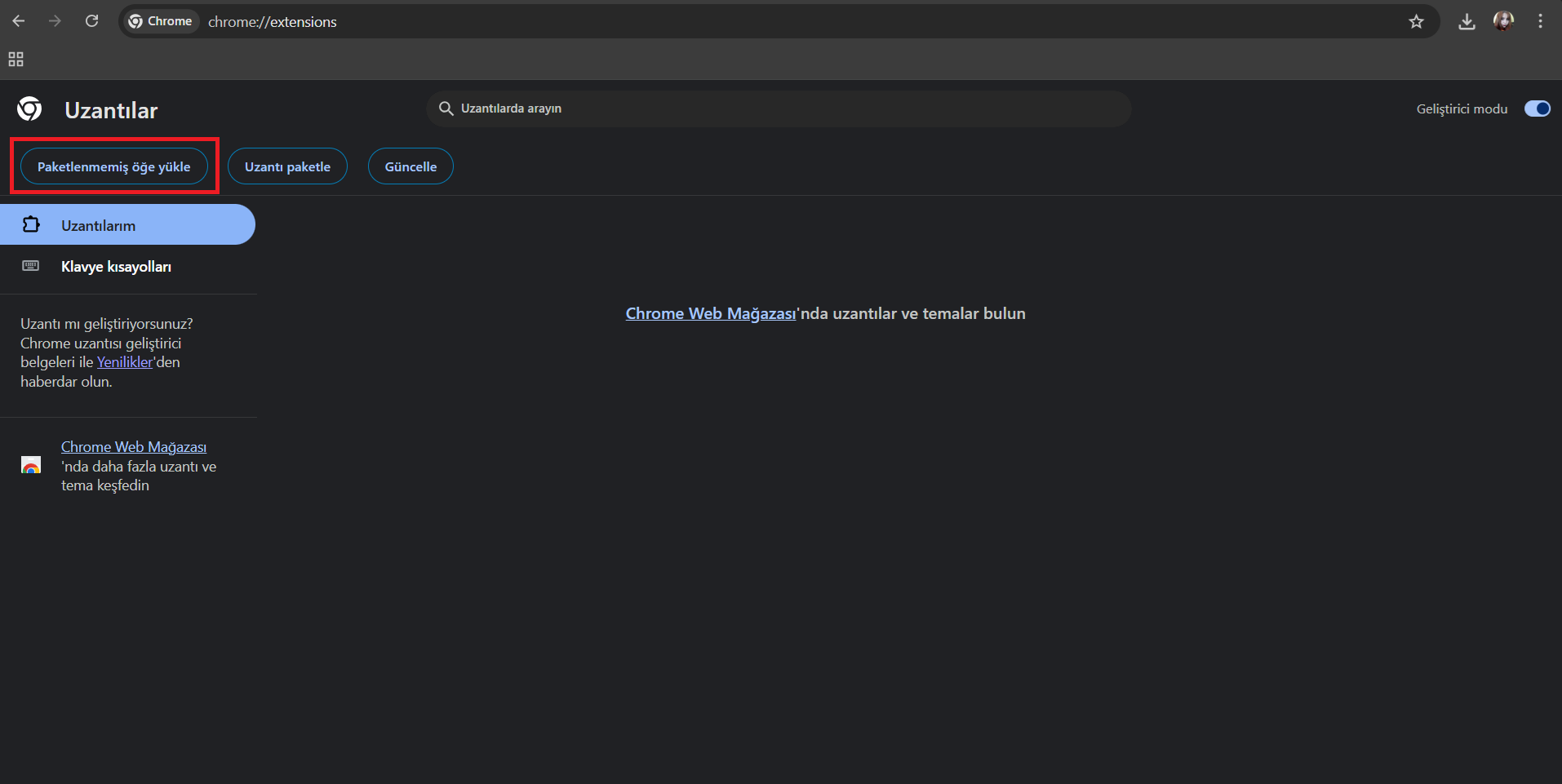1562x784 pixels.
Task: Open Klavye kısayolları sidebar item
Action: pyautogui.click(x=127, y=266)
